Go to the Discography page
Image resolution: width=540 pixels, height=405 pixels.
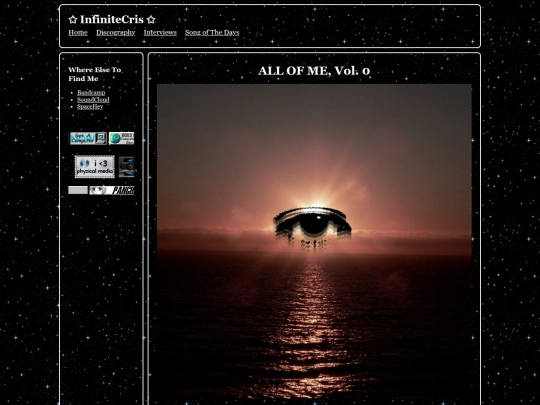coord(115,32)
